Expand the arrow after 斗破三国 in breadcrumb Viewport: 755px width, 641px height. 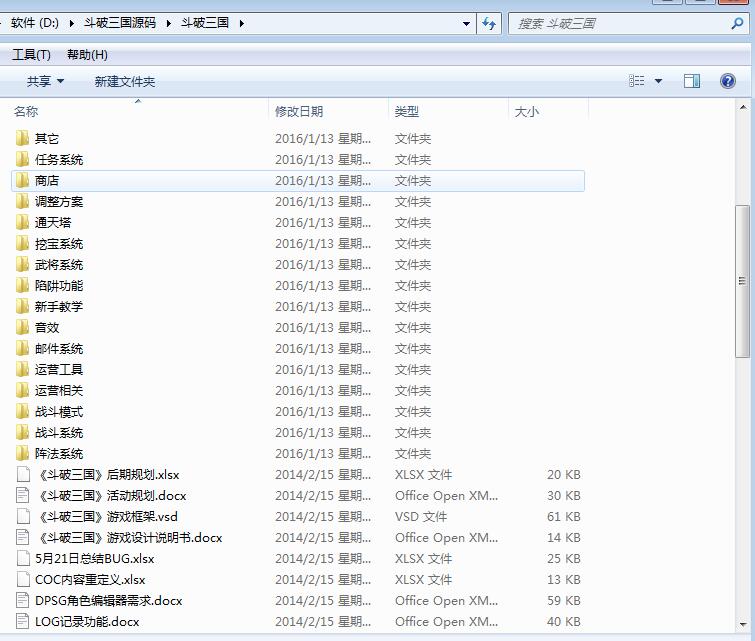241,23
